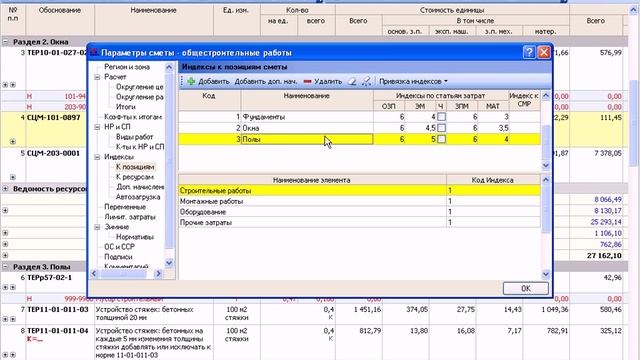Click Удалить text button
The height and width of the screenshot is (360, 640).
328,82
